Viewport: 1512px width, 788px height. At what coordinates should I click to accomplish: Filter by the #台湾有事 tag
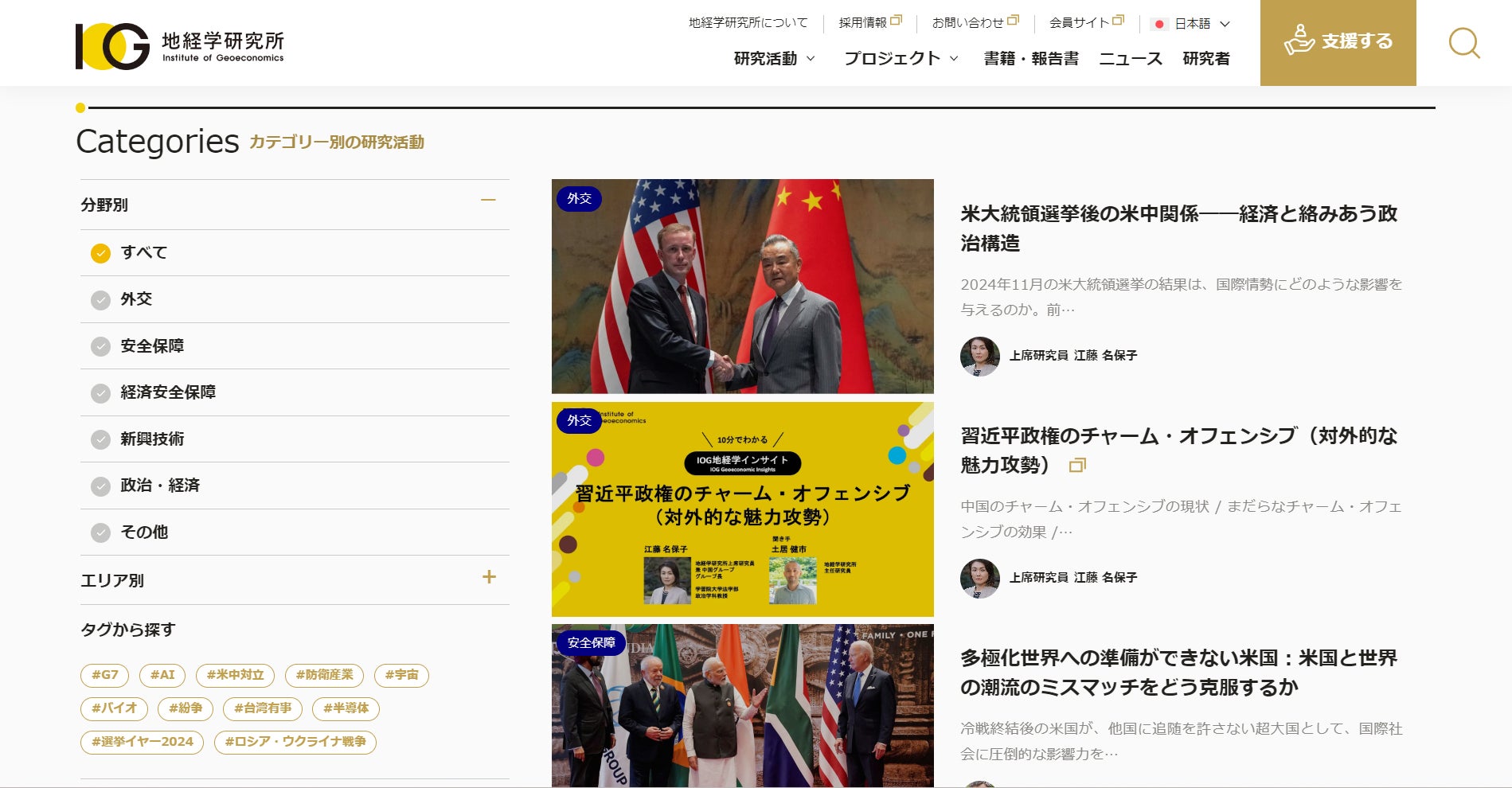(263, 708)
